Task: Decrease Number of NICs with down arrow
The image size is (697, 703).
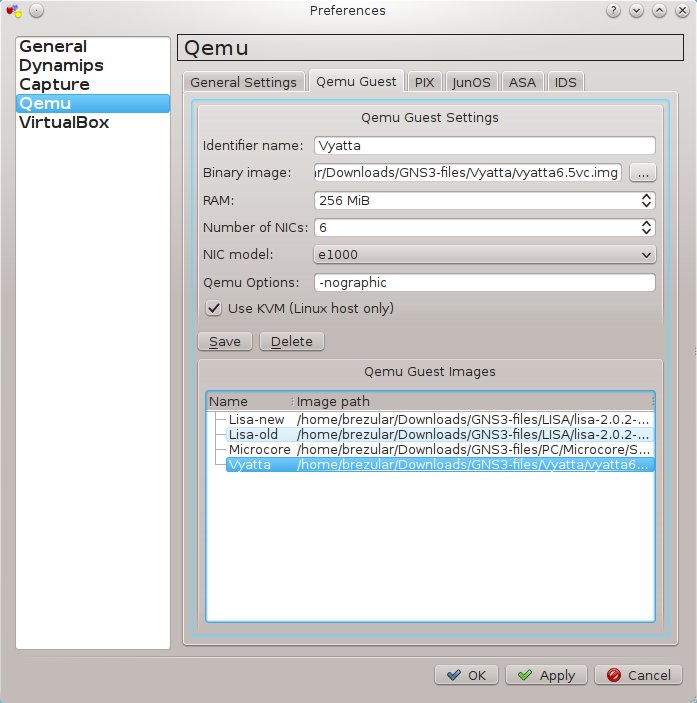Action: click(x=646, y=232)
